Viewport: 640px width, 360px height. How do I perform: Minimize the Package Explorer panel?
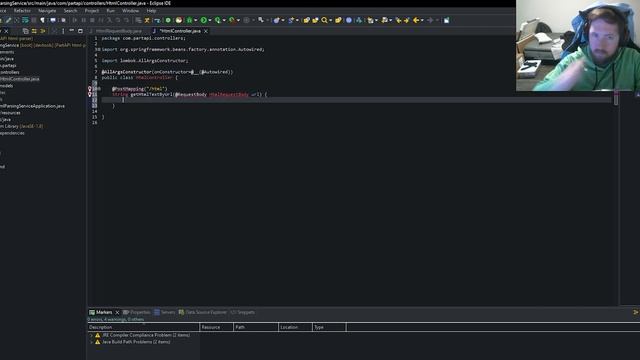(71, 31)
